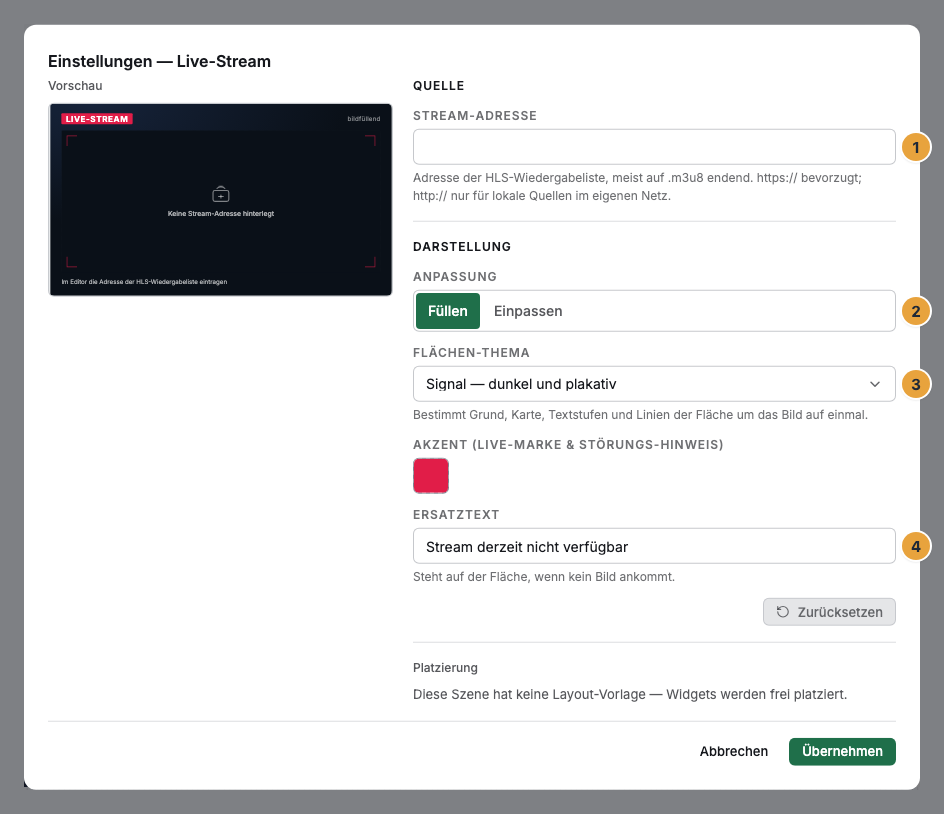This screenshot has height=814, width=944.
Task: Select the Einpassen fit option
Action: click(x=528, y=311)
